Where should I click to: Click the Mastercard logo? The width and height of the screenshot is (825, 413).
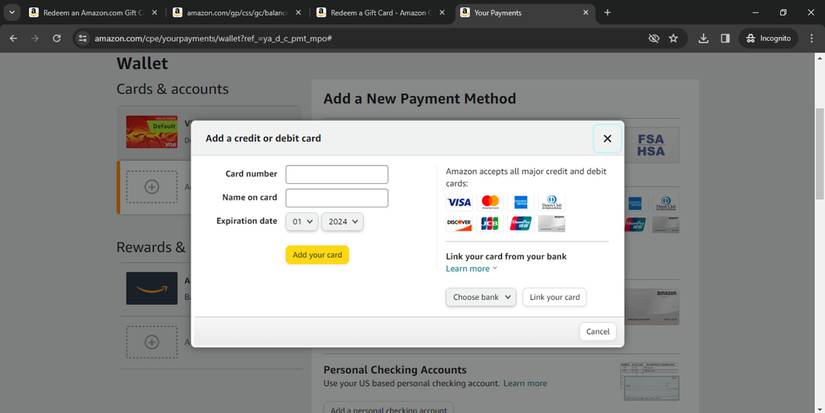pyautogui.click(x=490, y=202)
